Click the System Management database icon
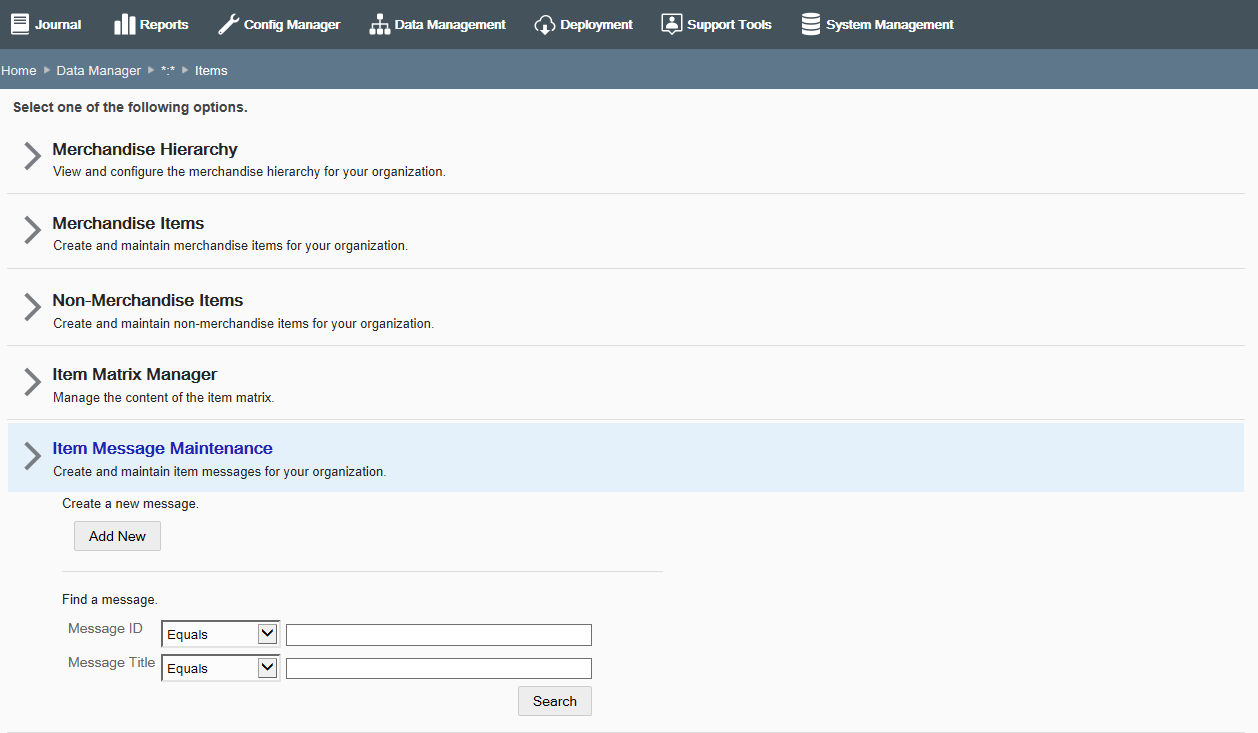 pyautogui.click(x=811, y=24)
